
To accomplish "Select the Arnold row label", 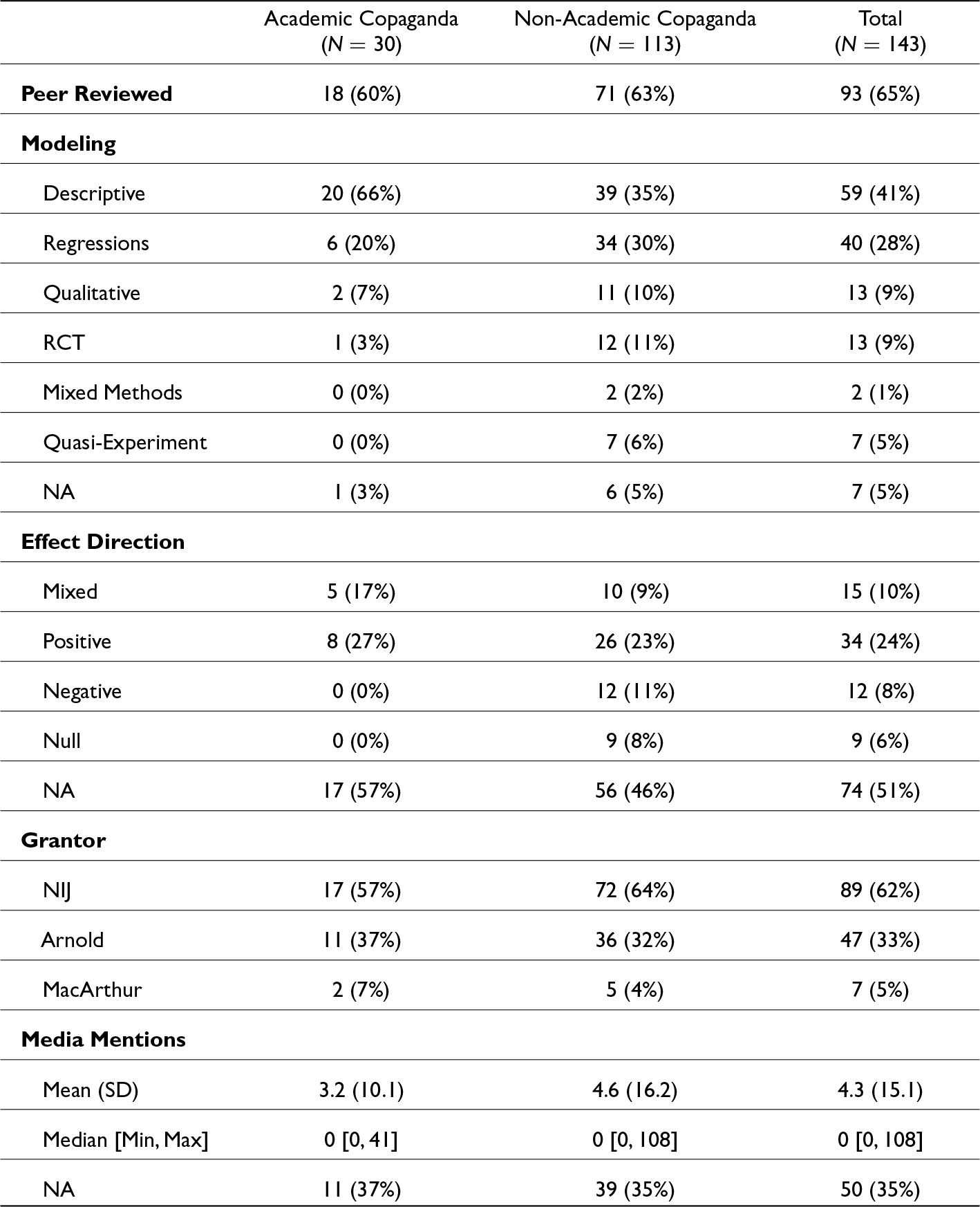I will tap(73, 940).
